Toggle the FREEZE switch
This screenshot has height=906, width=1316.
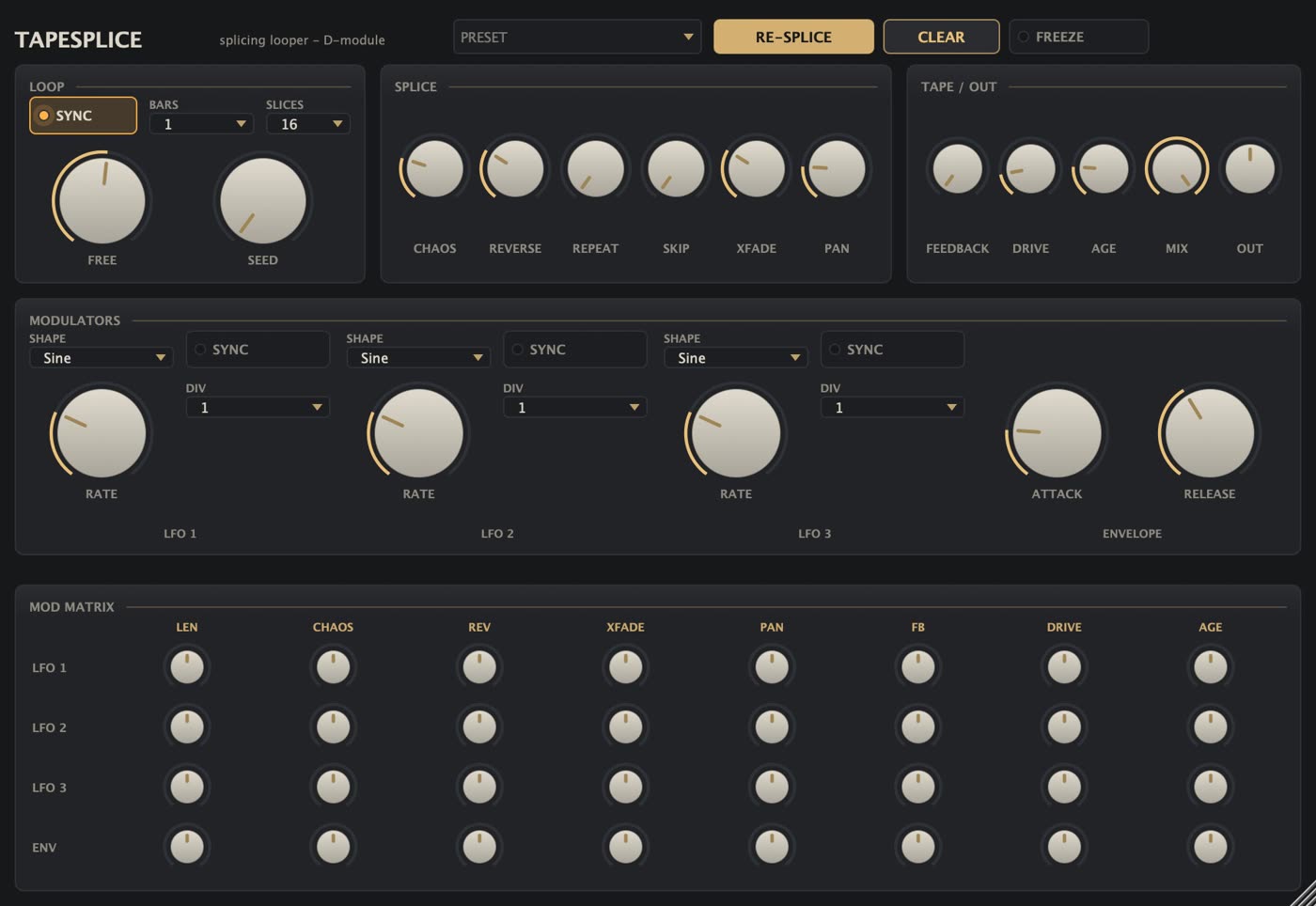1078,37
